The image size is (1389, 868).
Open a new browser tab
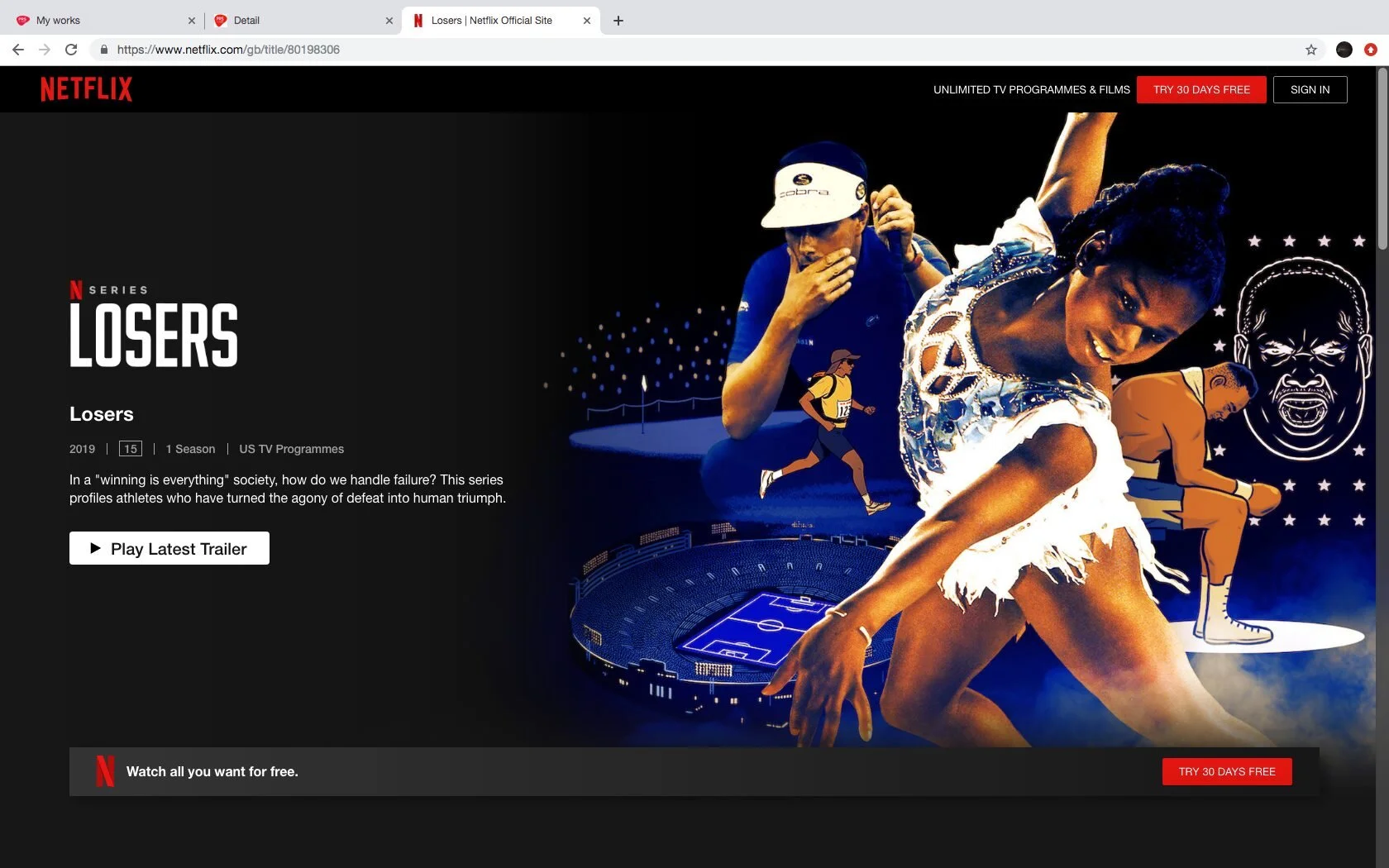[618, 21]
